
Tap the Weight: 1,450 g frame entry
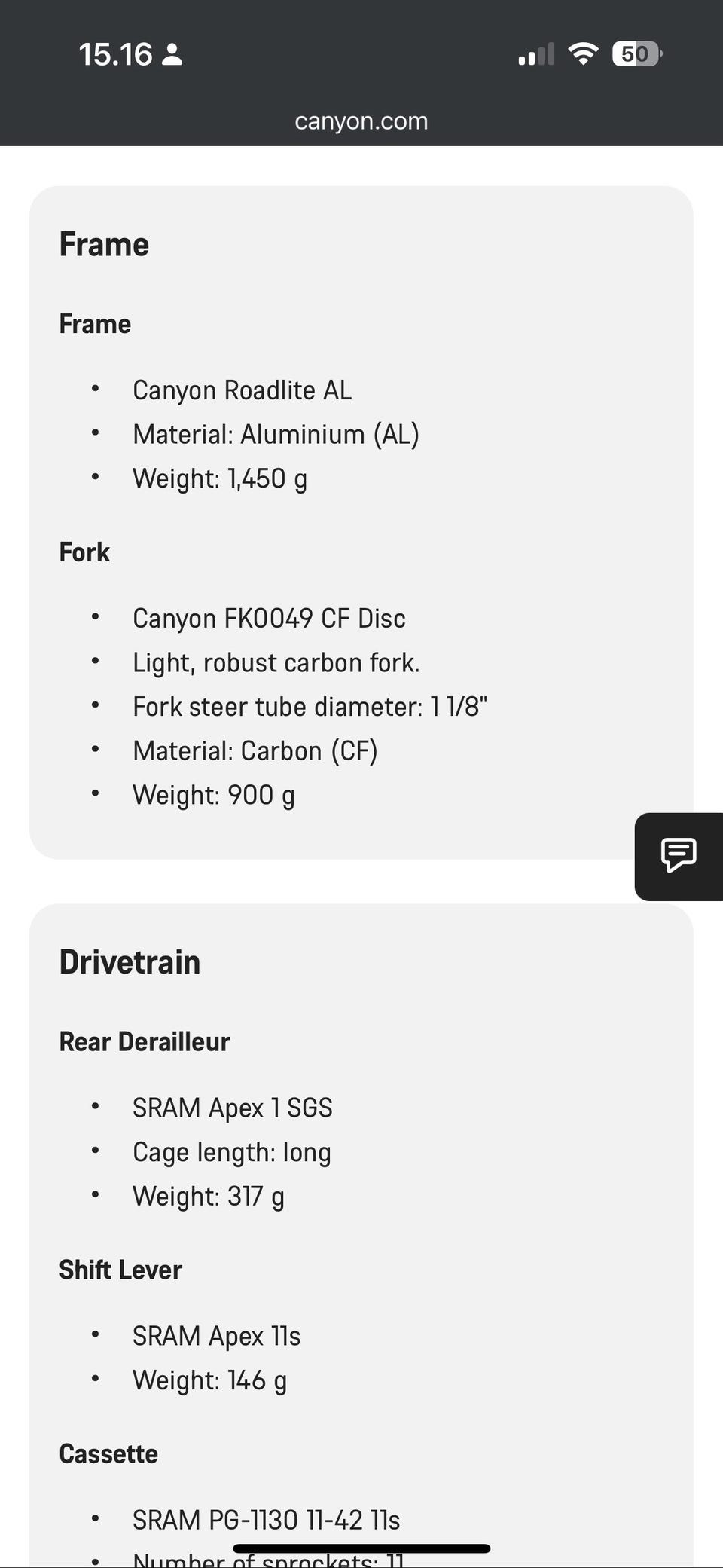click(219, 478)
